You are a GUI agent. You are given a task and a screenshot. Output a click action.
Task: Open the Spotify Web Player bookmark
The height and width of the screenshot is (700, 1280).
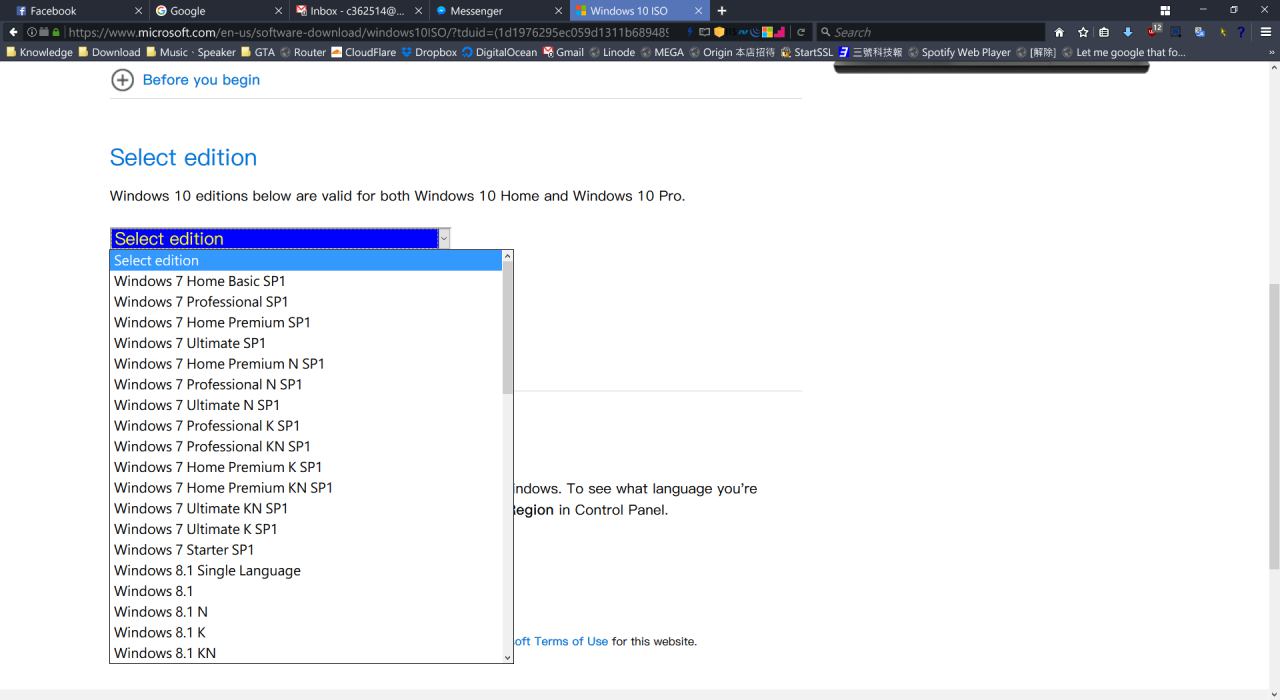[x=959, y=53]
